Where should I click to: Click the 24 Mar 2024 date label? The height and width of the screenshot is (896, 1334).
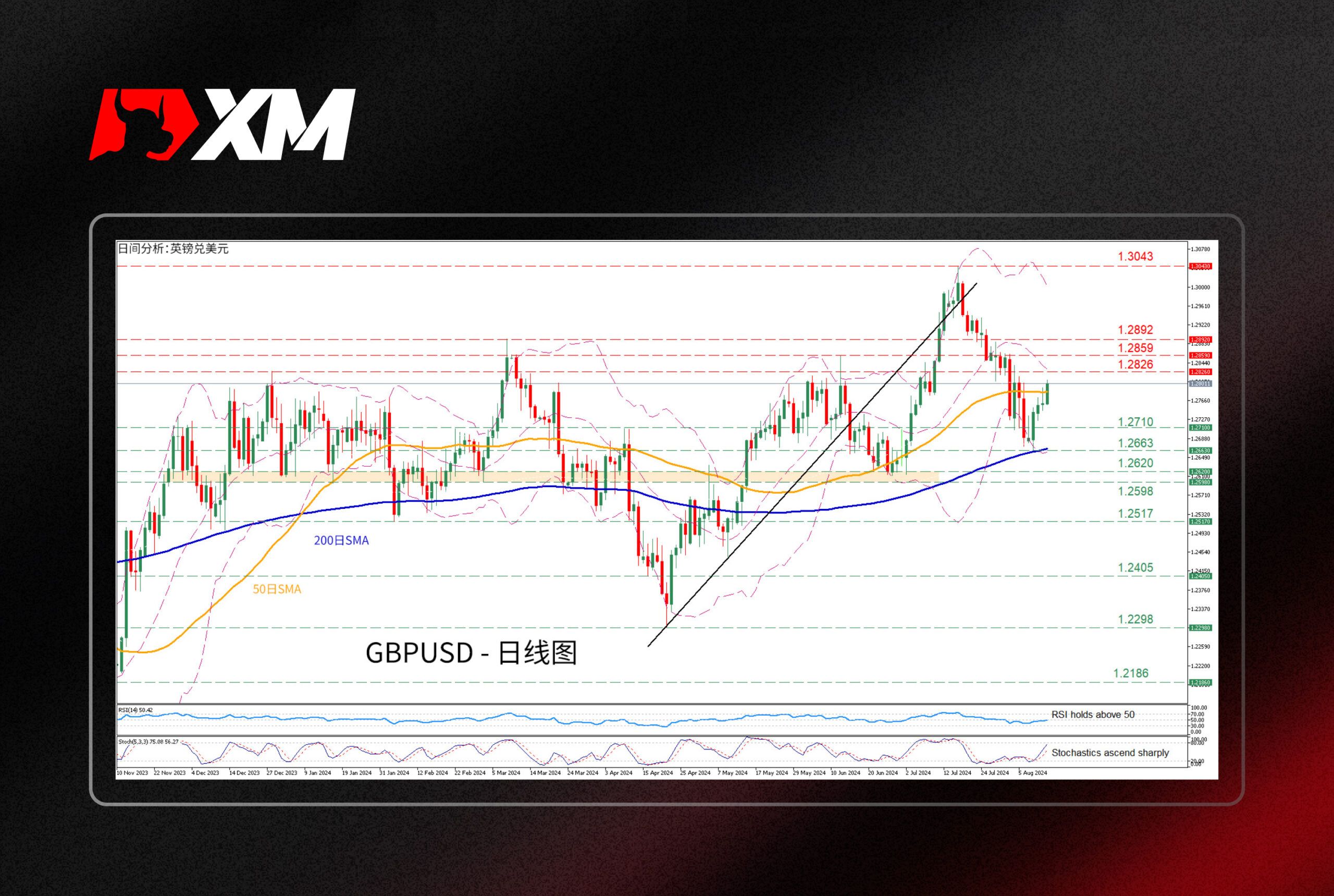(x=583, y=773)
